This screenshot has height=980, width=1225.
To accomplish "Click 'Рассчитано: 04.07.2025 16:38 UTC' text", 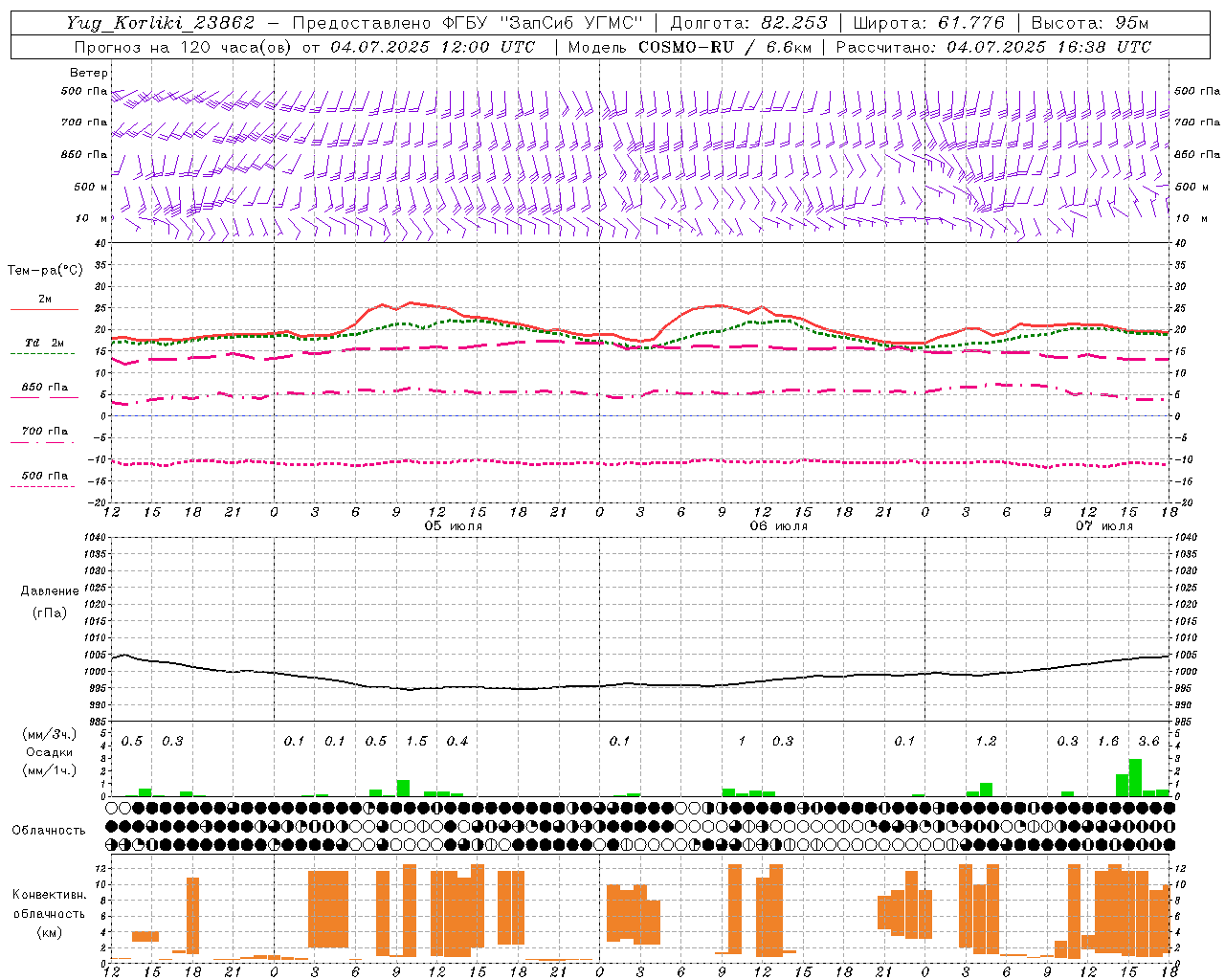I will [x=993, y=47].
